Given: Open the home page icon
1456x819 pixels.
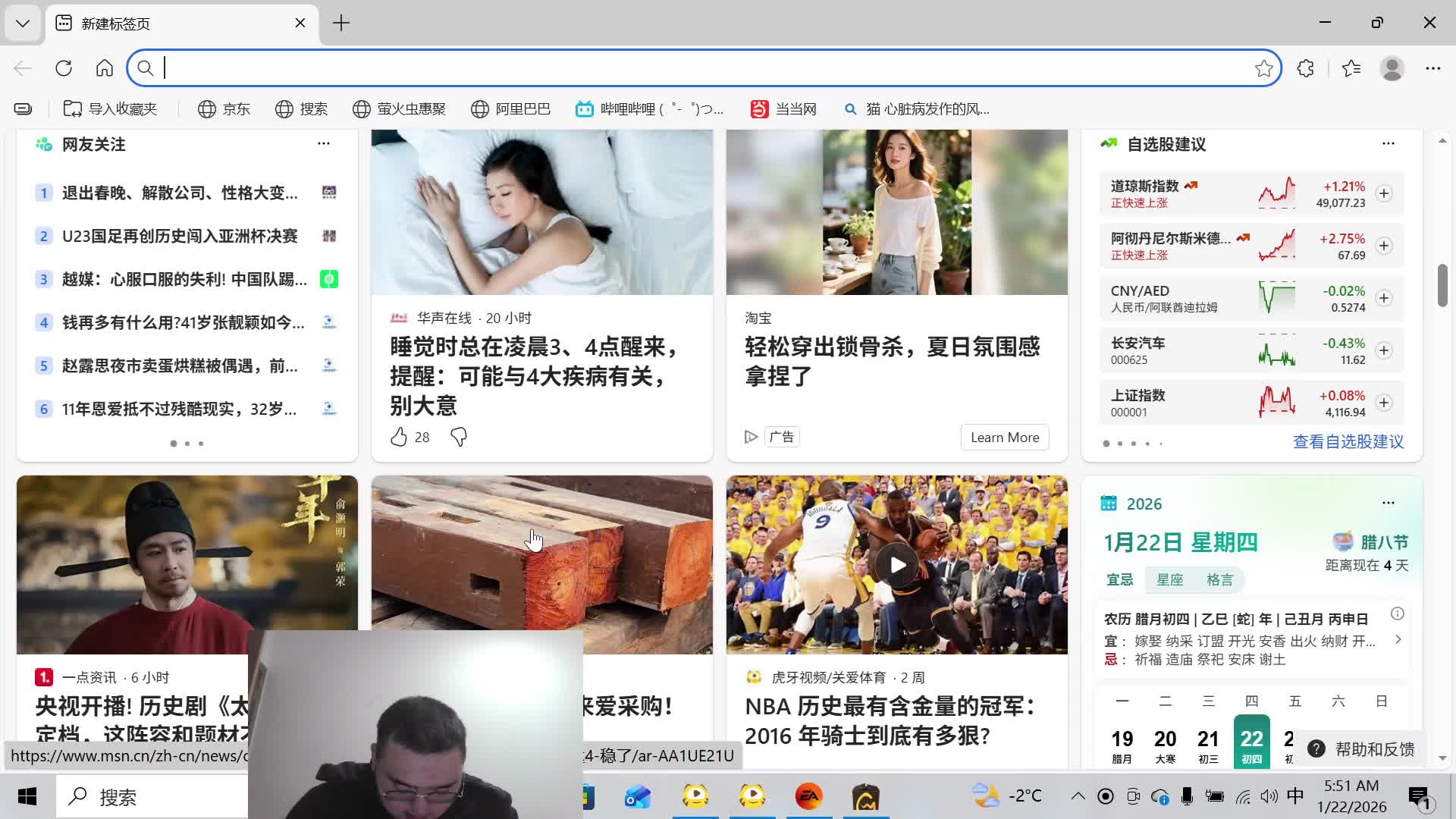Looking at the screenshot, I should (105, 68).
